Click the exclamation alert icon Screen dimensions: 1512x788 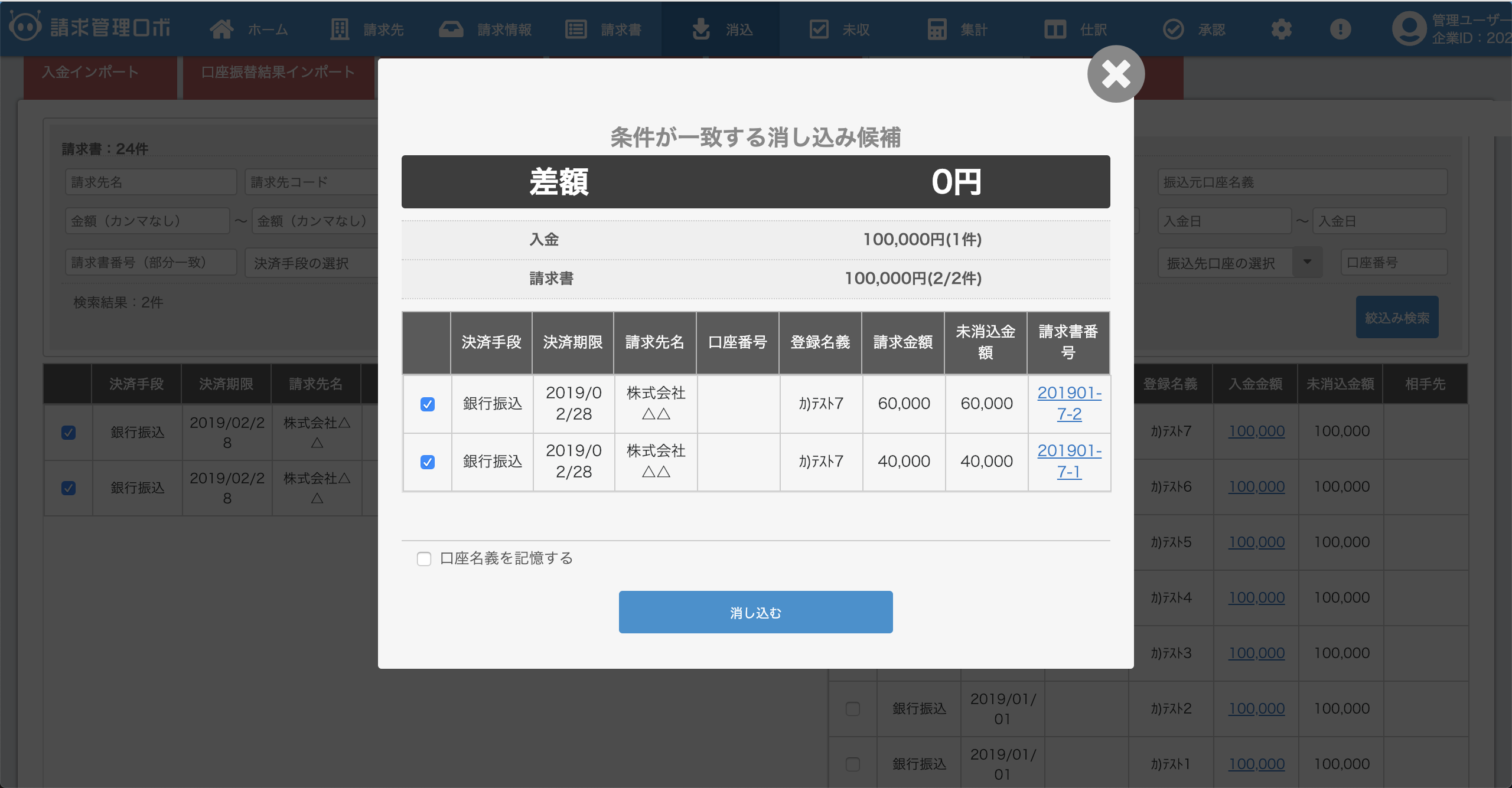(x=1340, y=29)
